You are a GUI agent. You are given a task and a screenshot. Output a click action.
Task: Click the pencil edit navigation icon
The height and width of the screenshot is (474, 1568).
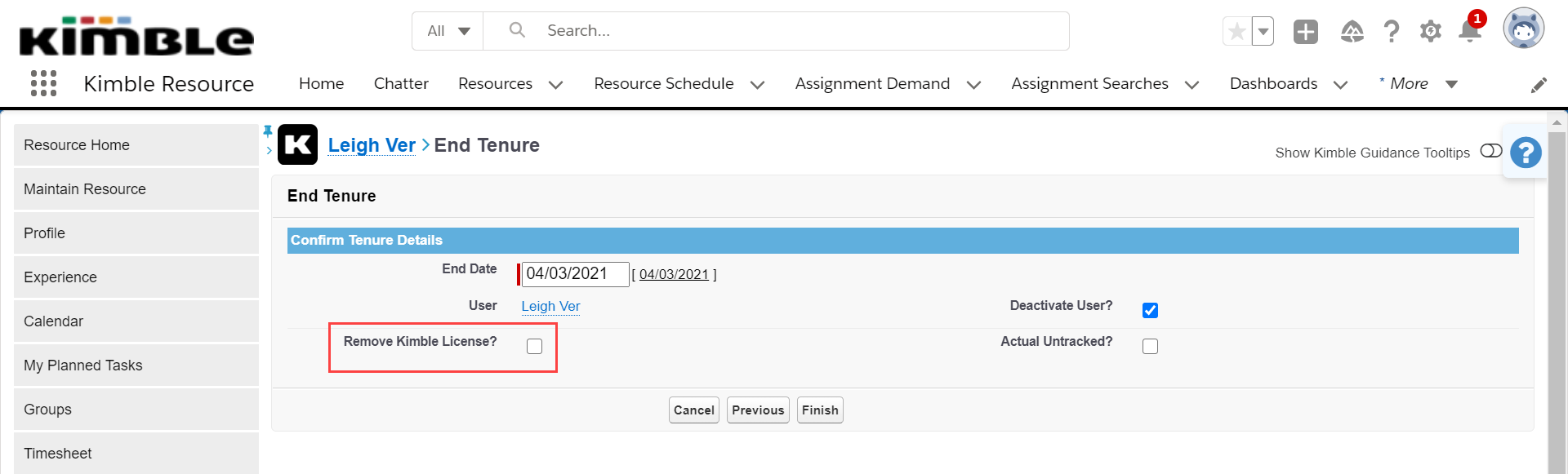click(x=1539, y=85)
